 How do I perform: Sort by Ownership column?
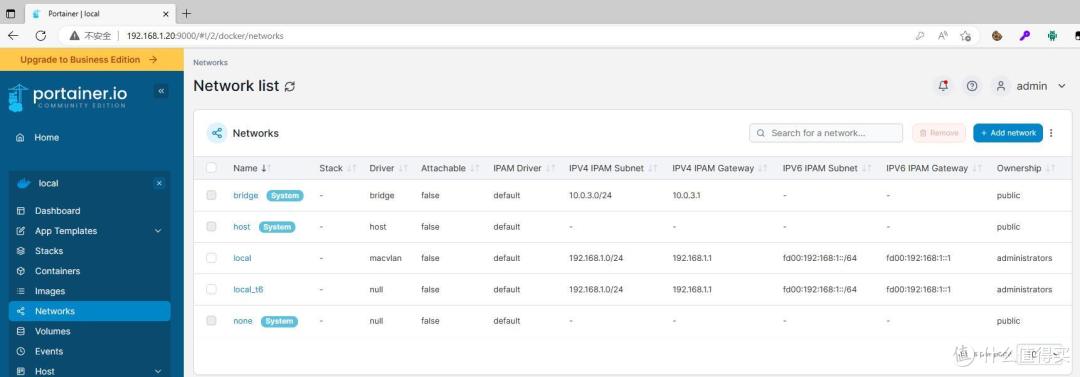click(1026, 168)
